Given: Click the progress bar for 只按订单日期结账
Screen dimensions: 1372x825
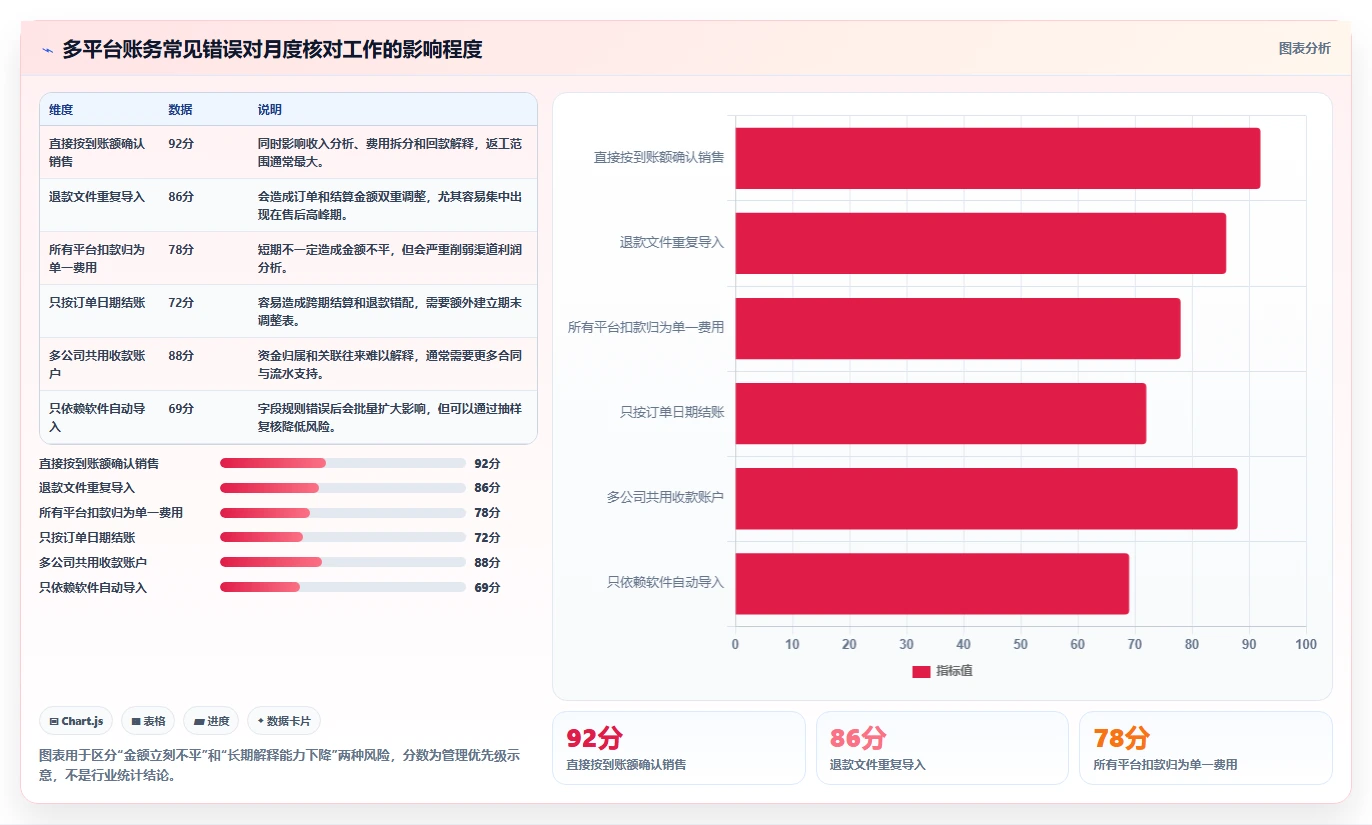Looking at the screenshot, I should pos(343,538).
